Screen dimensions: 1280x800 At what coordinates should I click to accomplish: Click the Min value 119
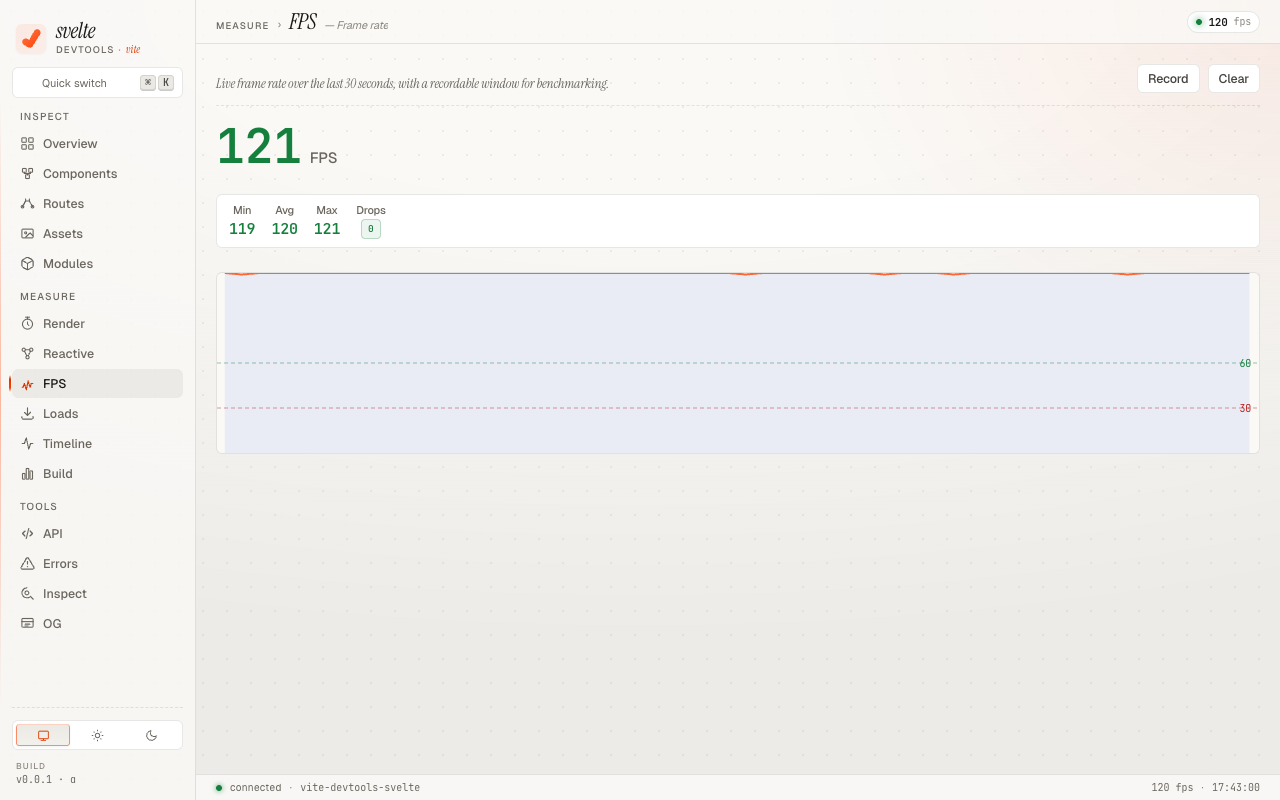click(242, 229)
